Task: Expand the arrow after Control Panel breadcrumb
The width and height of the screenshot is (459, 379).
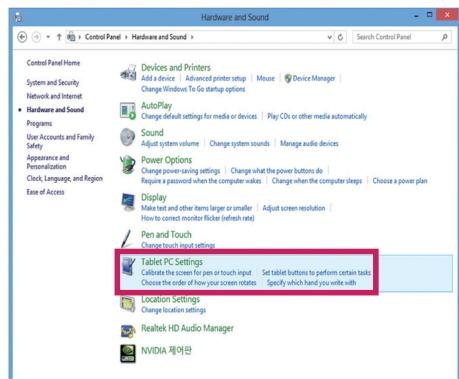Action: pos(126,37)
